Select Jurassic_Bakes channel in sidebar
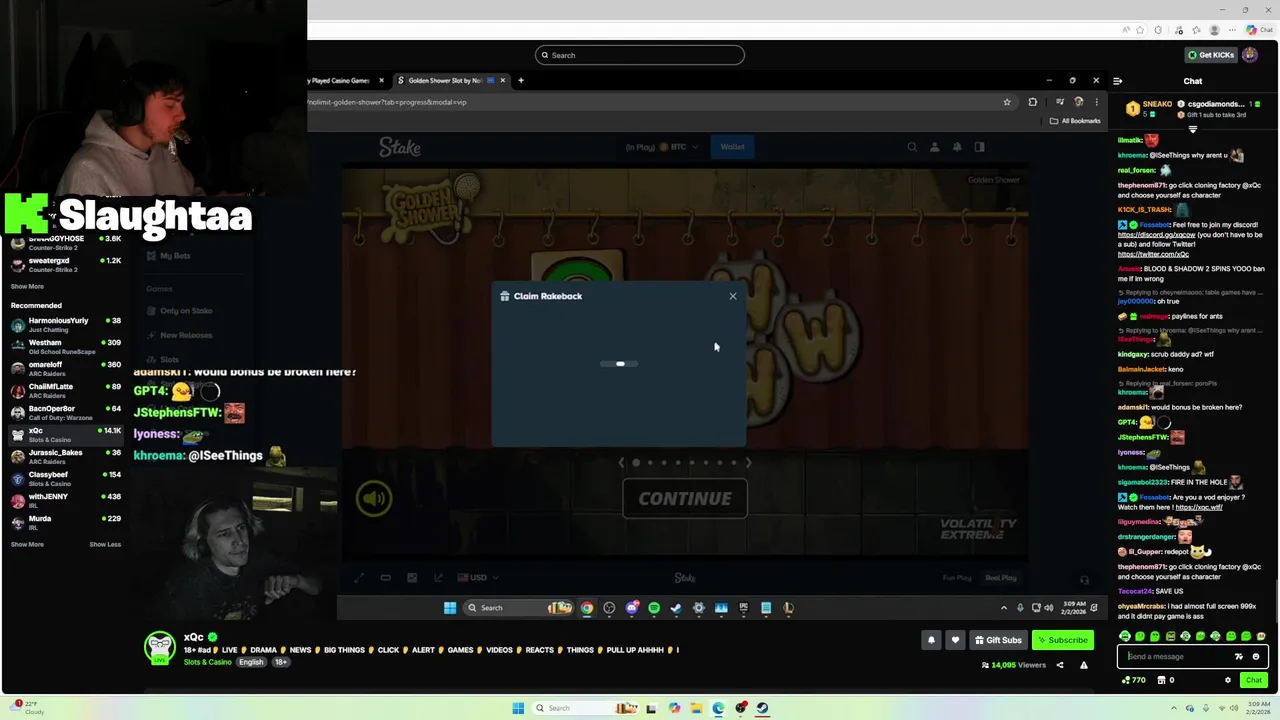The height and width of the screenshot is (720, 1280). point(65,457)
